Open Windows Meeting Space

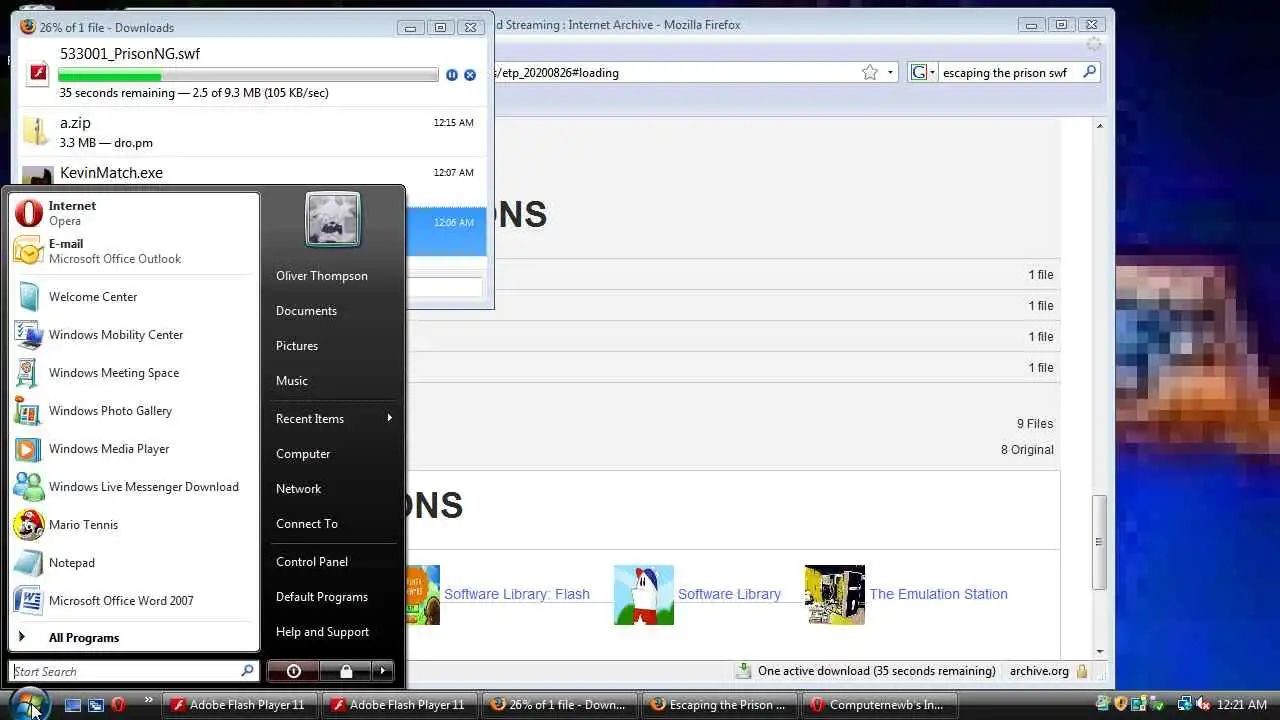133,373
